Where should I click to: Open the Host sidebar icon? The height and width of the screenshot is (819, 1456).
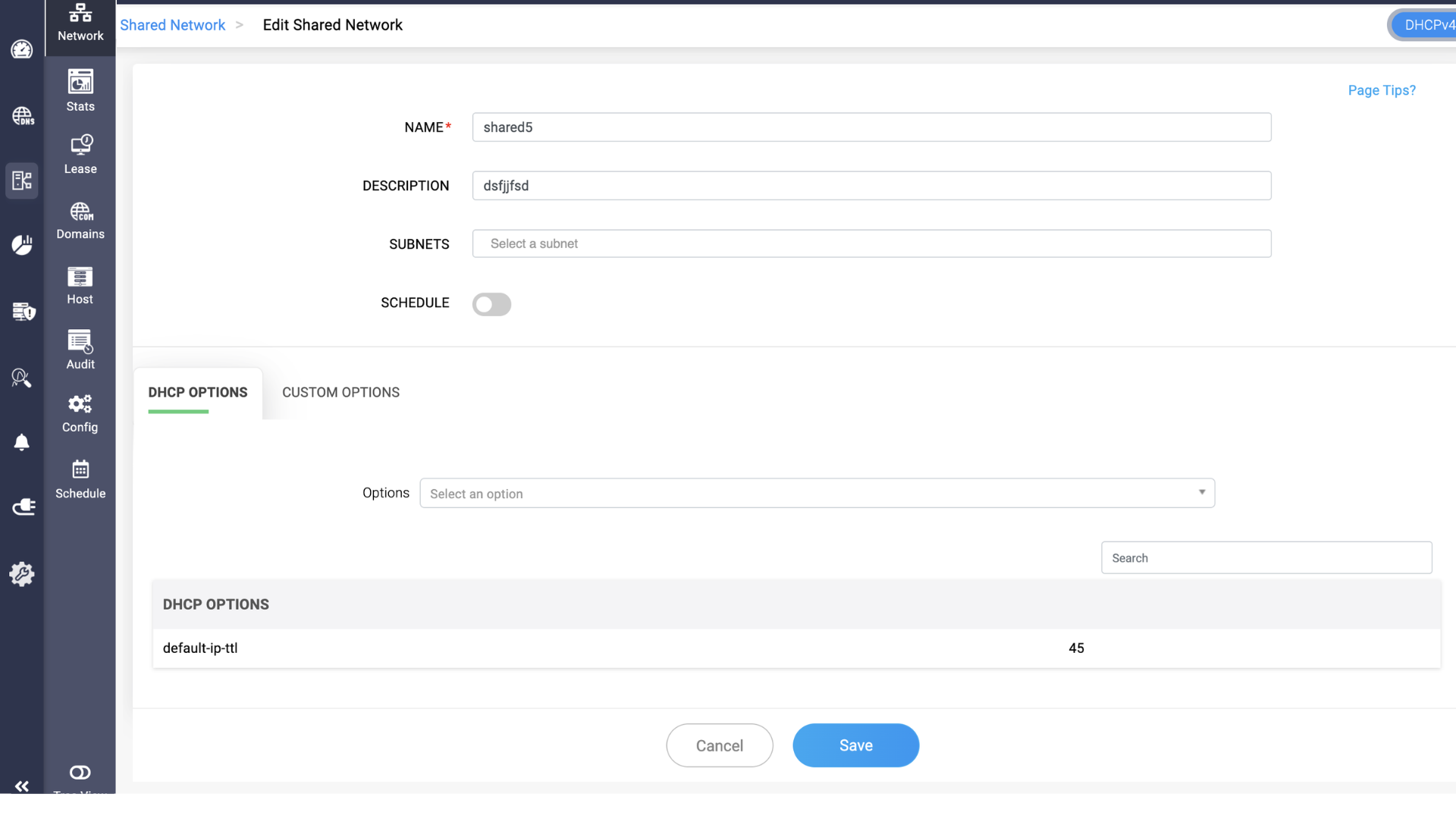(x=80, y=277)
